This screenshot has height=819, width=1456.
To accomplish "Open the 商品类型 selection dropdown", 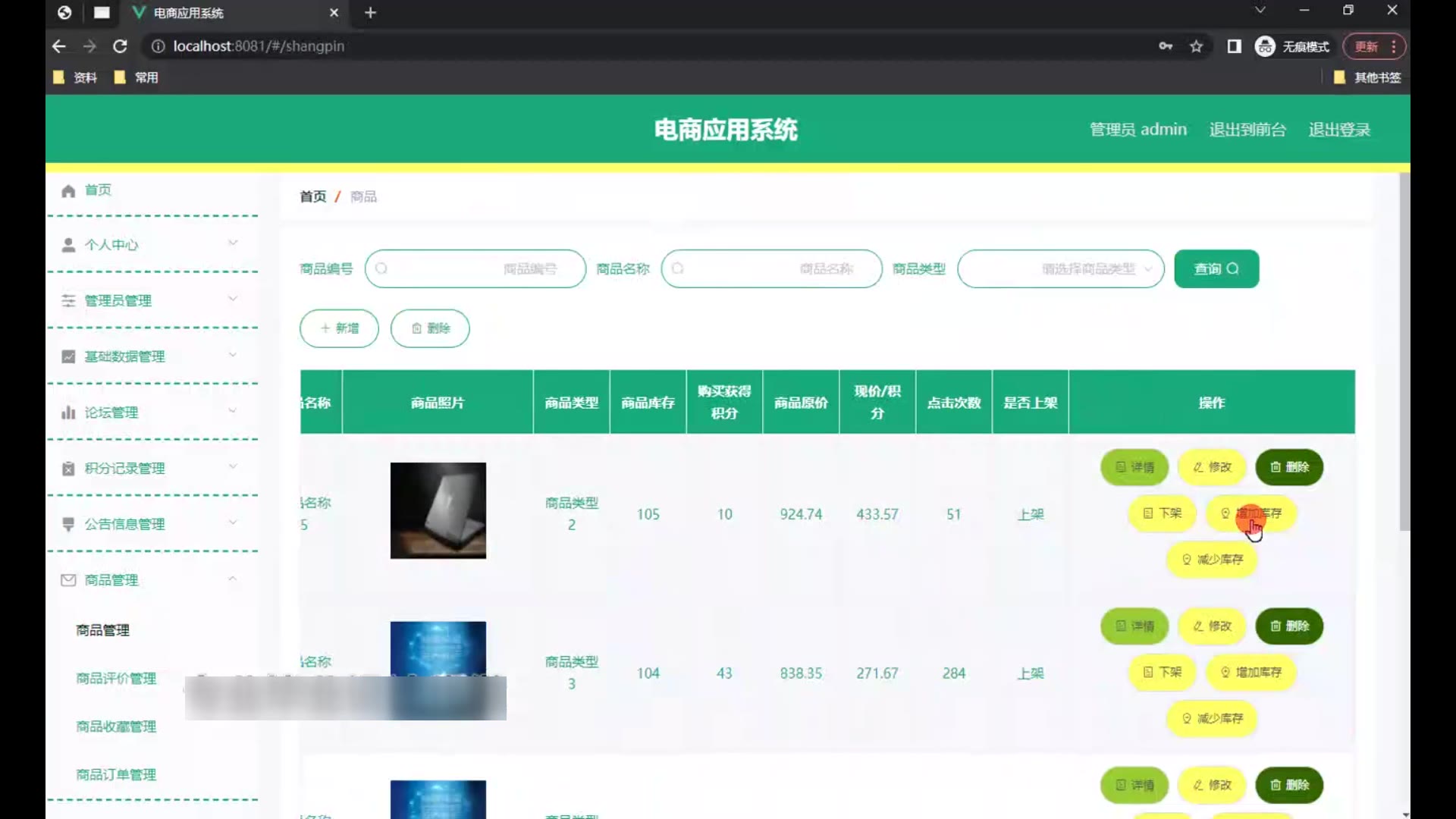I will (x=1060, y=269).
